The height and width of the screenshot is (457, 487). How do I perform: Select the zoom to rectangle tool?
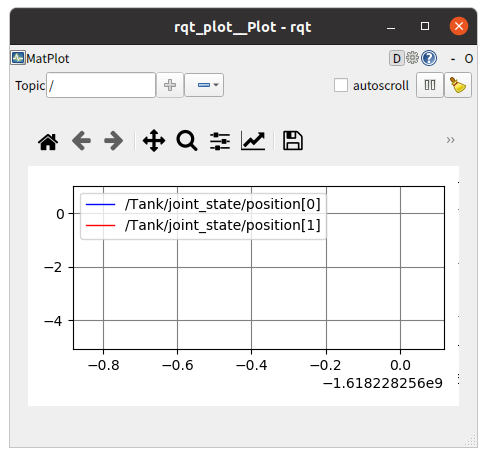pyautogui.click(x=187, y=141)
